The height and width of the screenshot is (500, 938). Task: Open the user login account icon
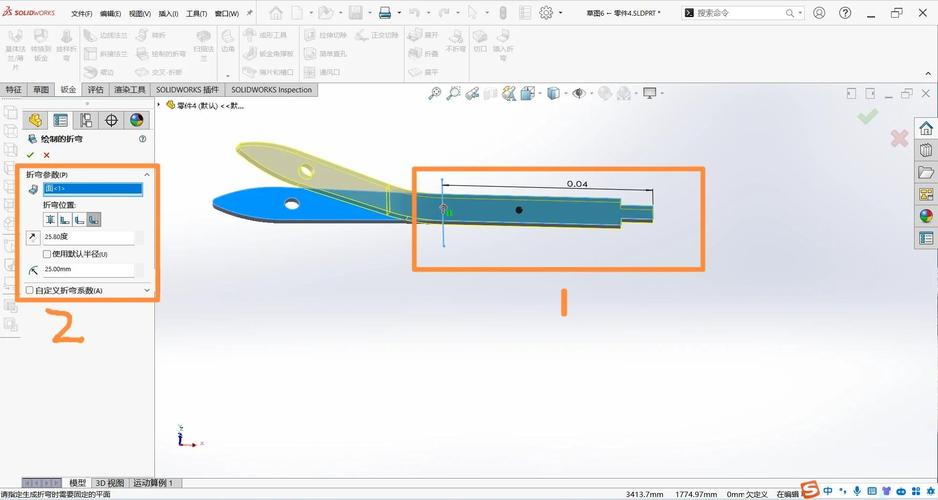[x=819, y=13]
